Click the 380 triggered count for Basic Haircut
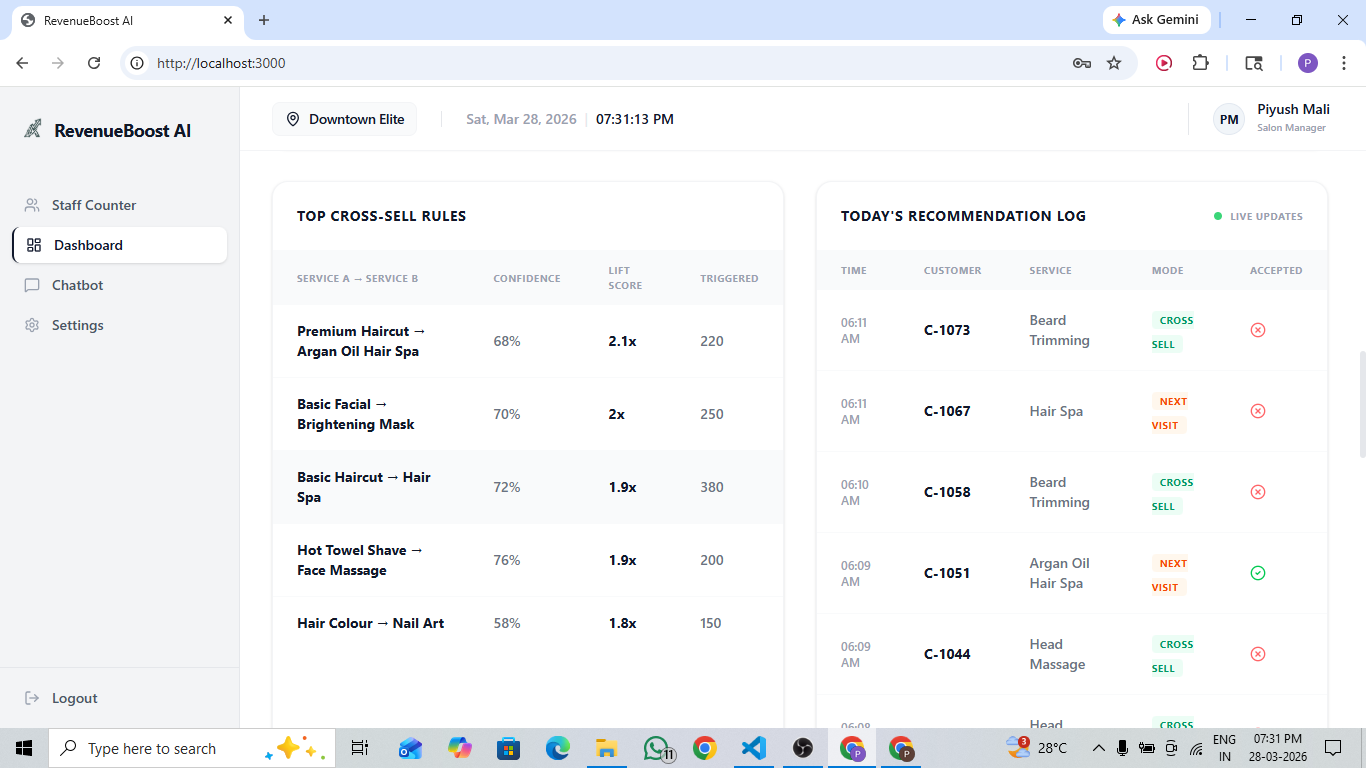1366x768 pixels. pyautogui.click(x=712, y=487)
